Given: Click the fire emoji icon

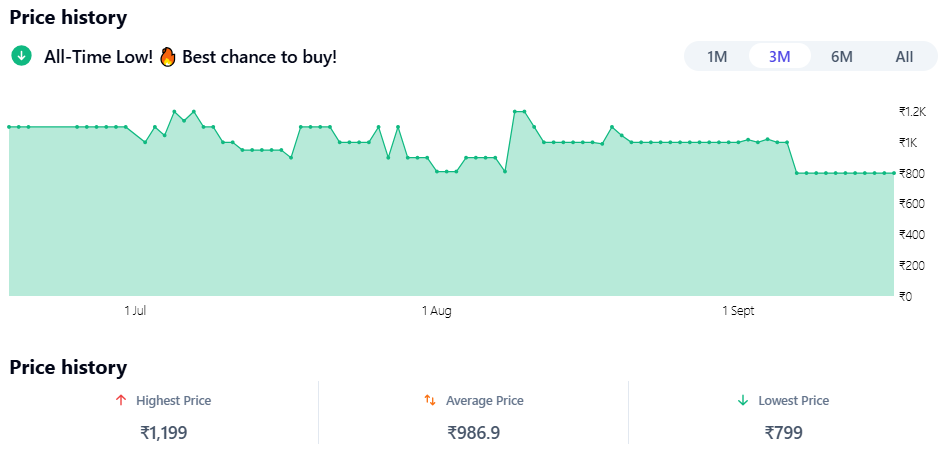Looking at the screenshot, I should coord(167,56).
